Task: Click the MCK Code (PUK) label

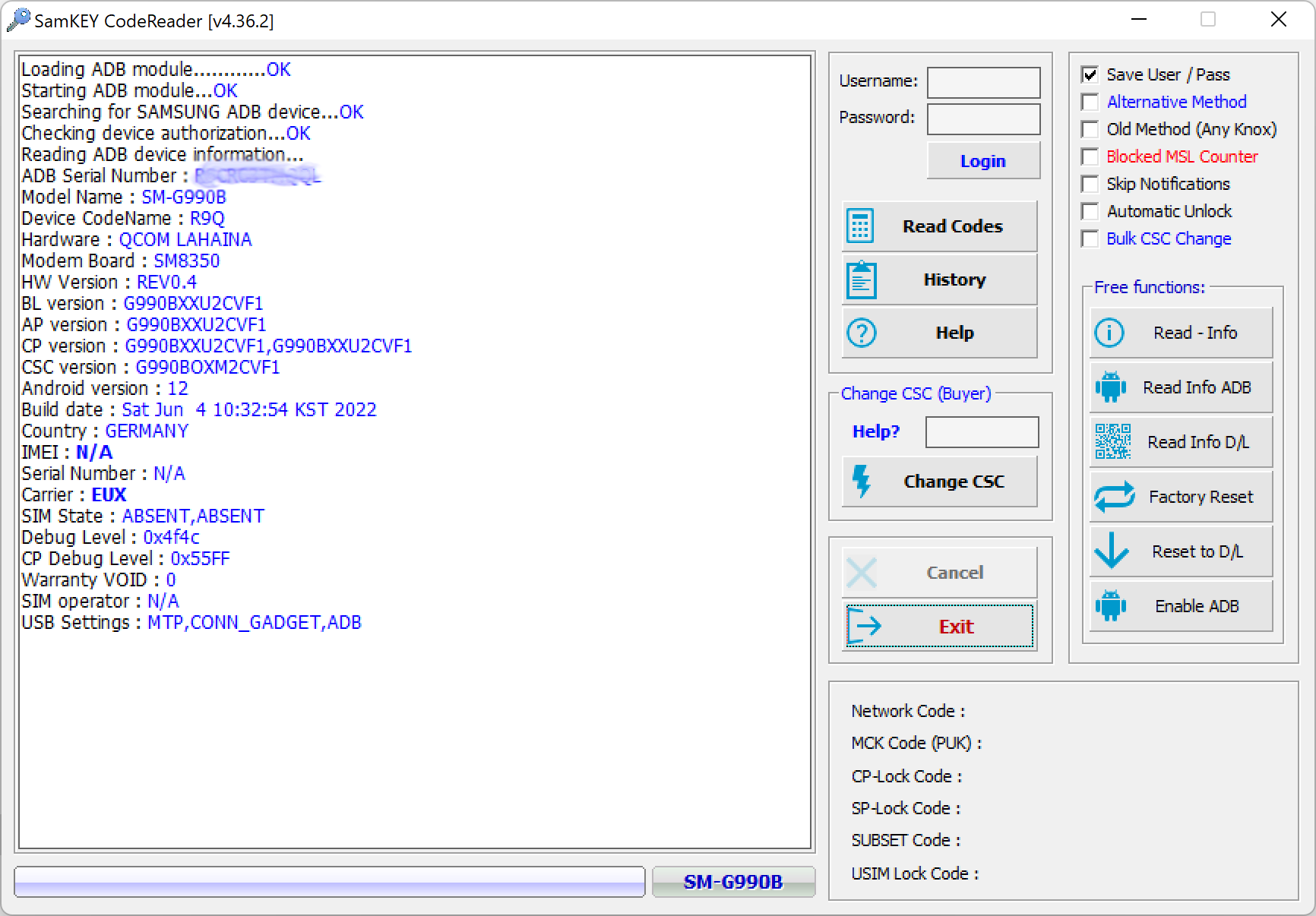Action: 916,743
